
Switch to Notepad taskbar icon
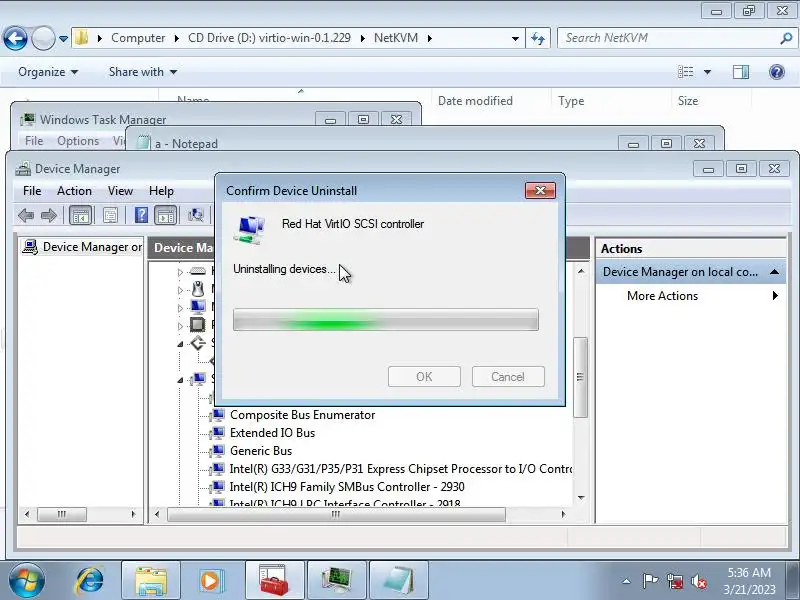tap(398, 581)
